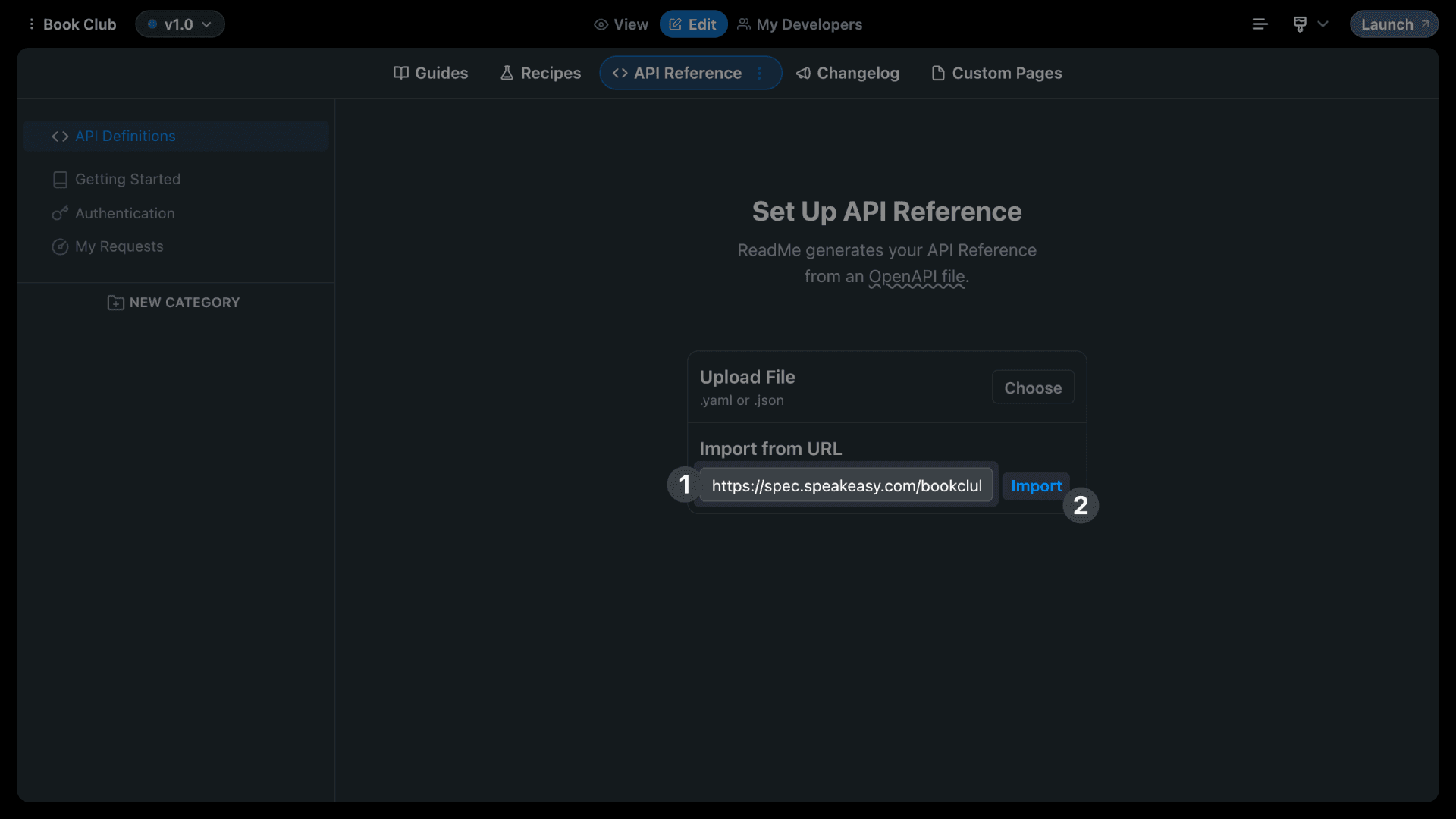This screenshot has width=1456, height=819.
Task: Open the Changelog tab
Action: tap(848, 73)
